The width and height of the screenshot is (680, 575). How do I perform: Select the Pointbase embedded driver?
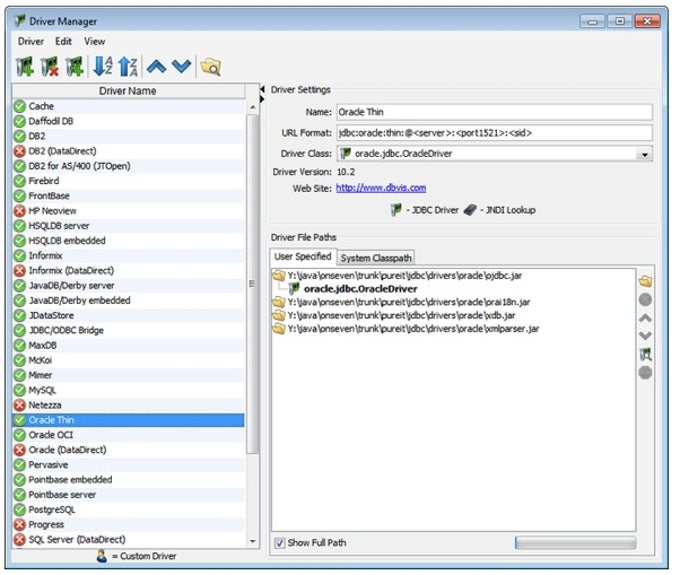click(128, 480)
